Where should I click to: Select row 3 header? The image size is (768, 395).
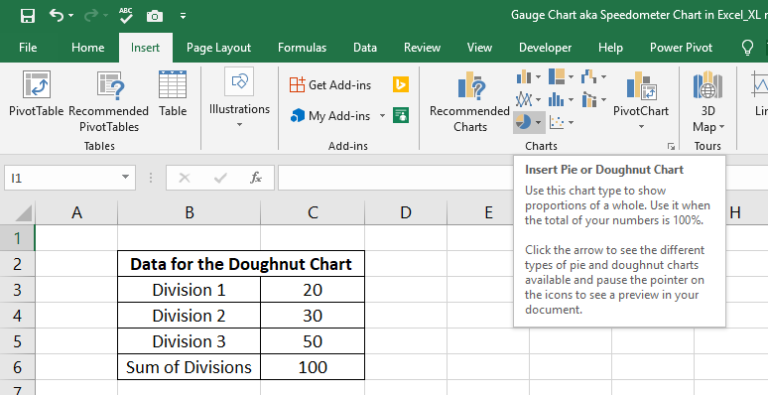17,290
